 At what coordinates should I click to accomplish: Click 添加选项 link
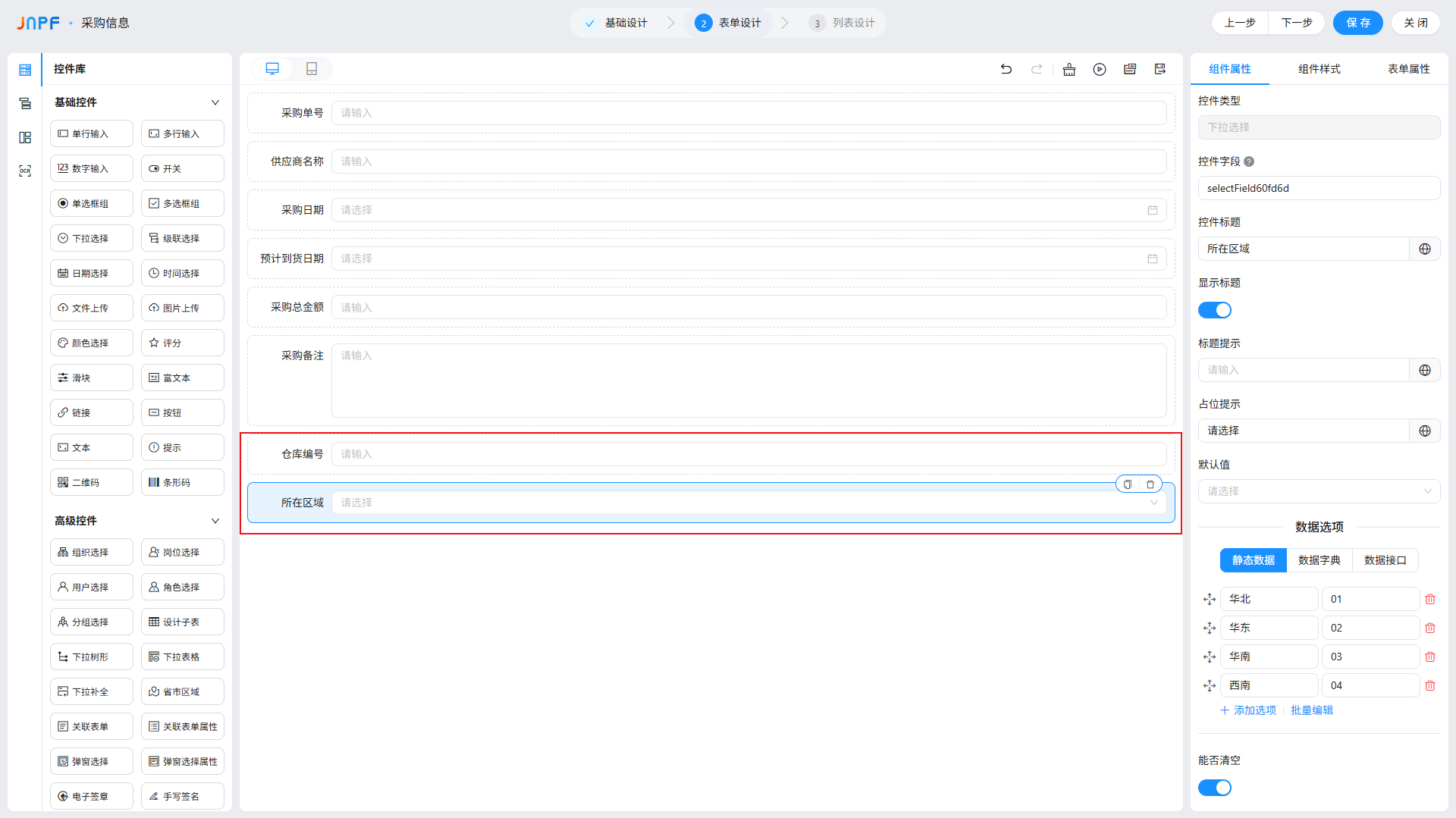coord(1248,710)
